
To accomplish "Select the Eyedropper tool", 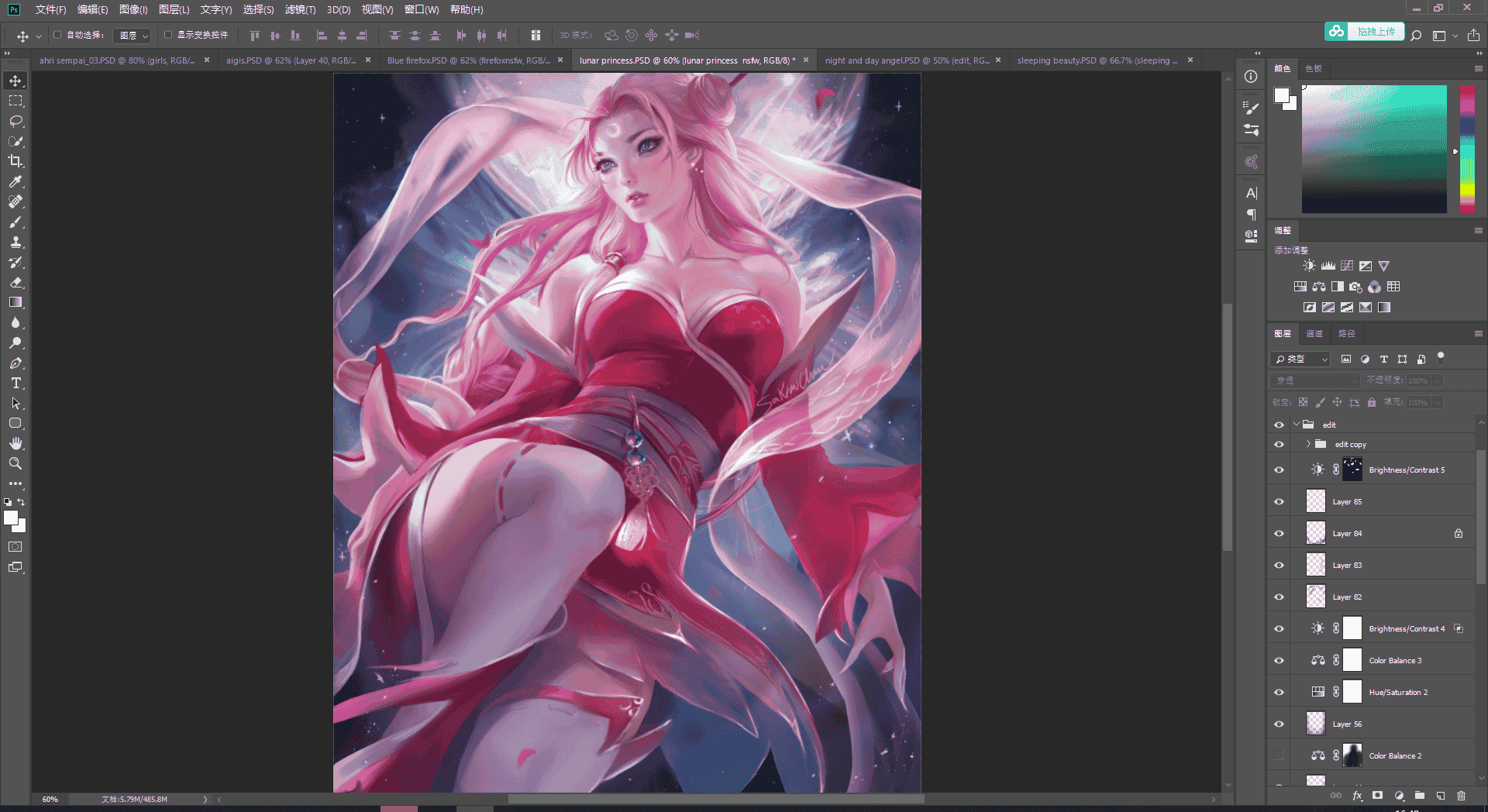I will coord(15,181).
